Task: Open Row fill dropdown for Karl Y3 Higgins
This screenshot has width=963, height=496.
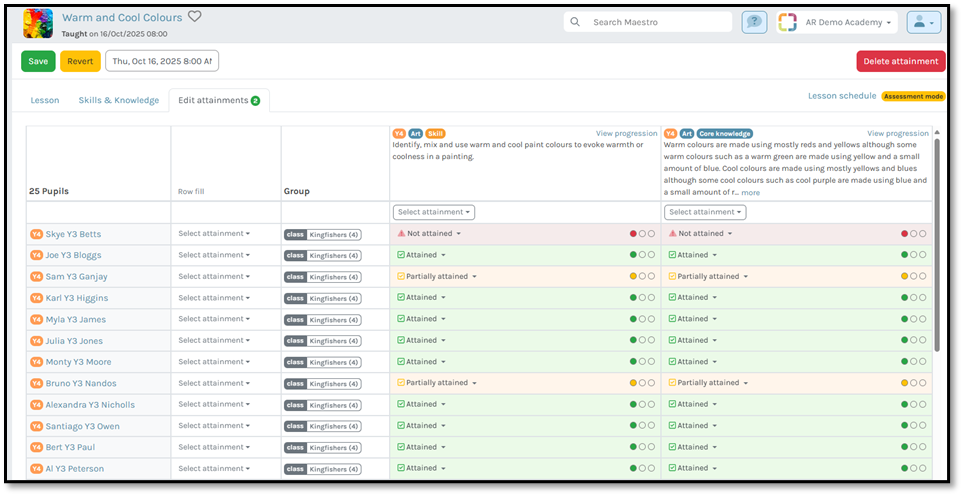Action: tap(214, 298)
